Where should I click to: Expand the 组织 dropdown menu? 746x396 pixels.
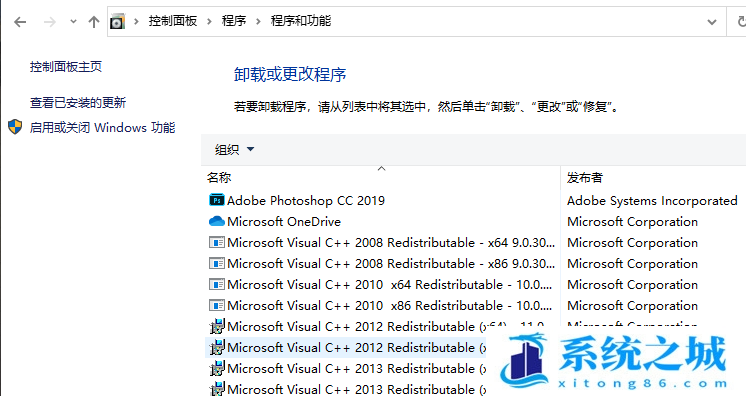click(x=235, y=149)
